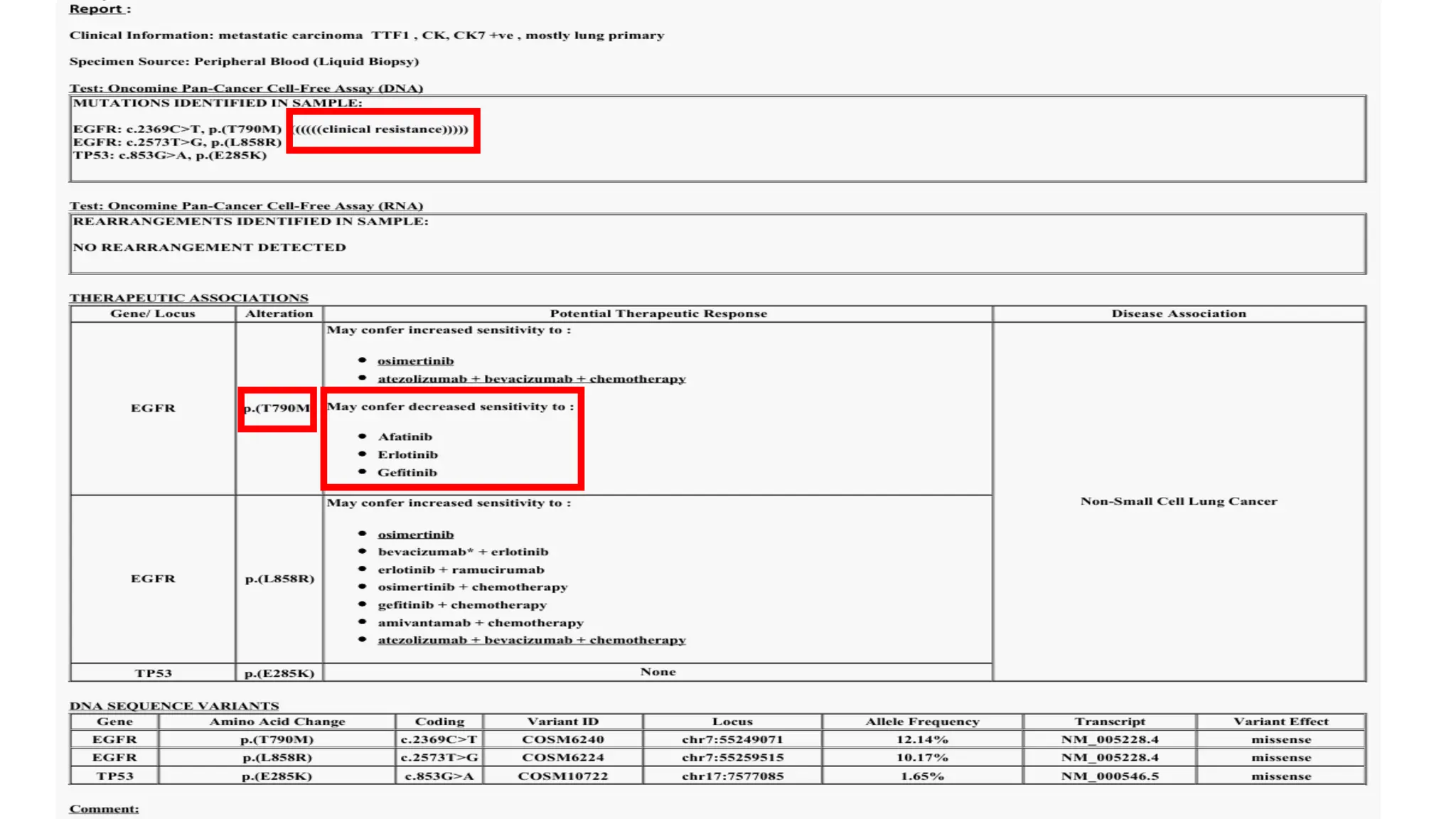Click Gefitinib in decreased sensitivity list
This screenshot has width=1456, height=819.
click(x=407, y=473)
